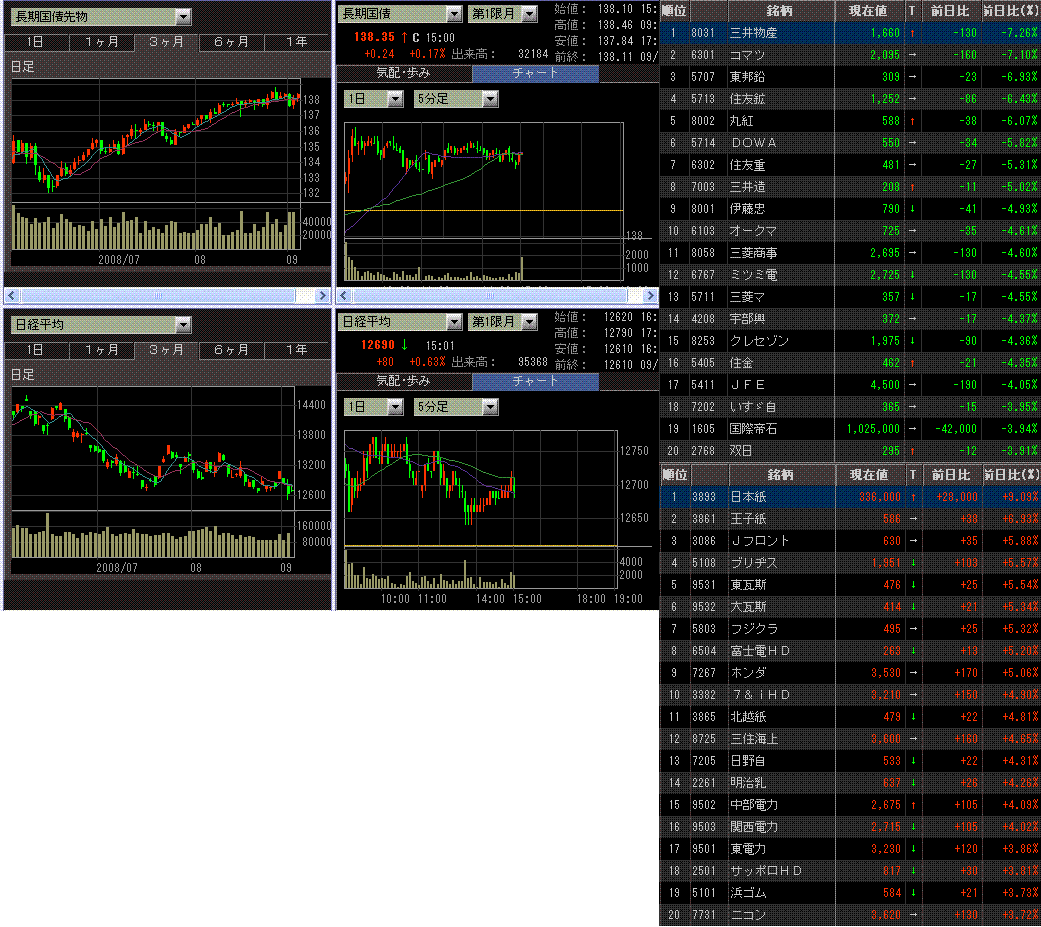Sort gainers table by 前日比 column header

pyautogui.click(x=951, y=475)
